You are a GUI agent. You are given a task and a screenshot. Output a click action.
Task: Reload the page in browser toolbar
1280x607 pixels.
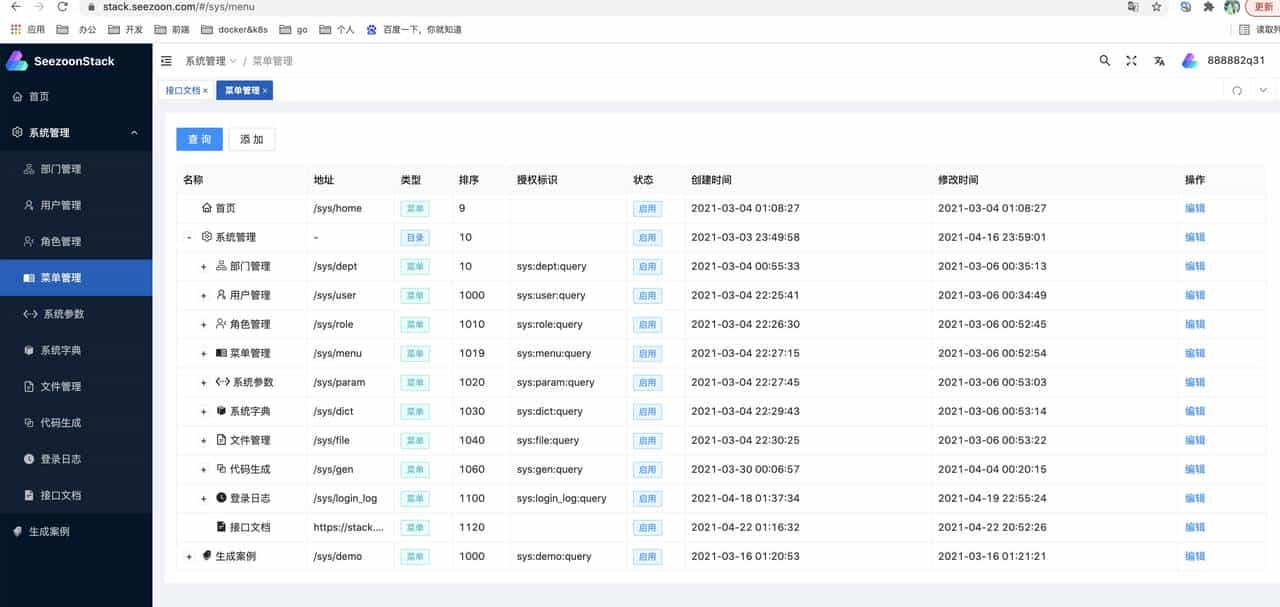[62, 7]
